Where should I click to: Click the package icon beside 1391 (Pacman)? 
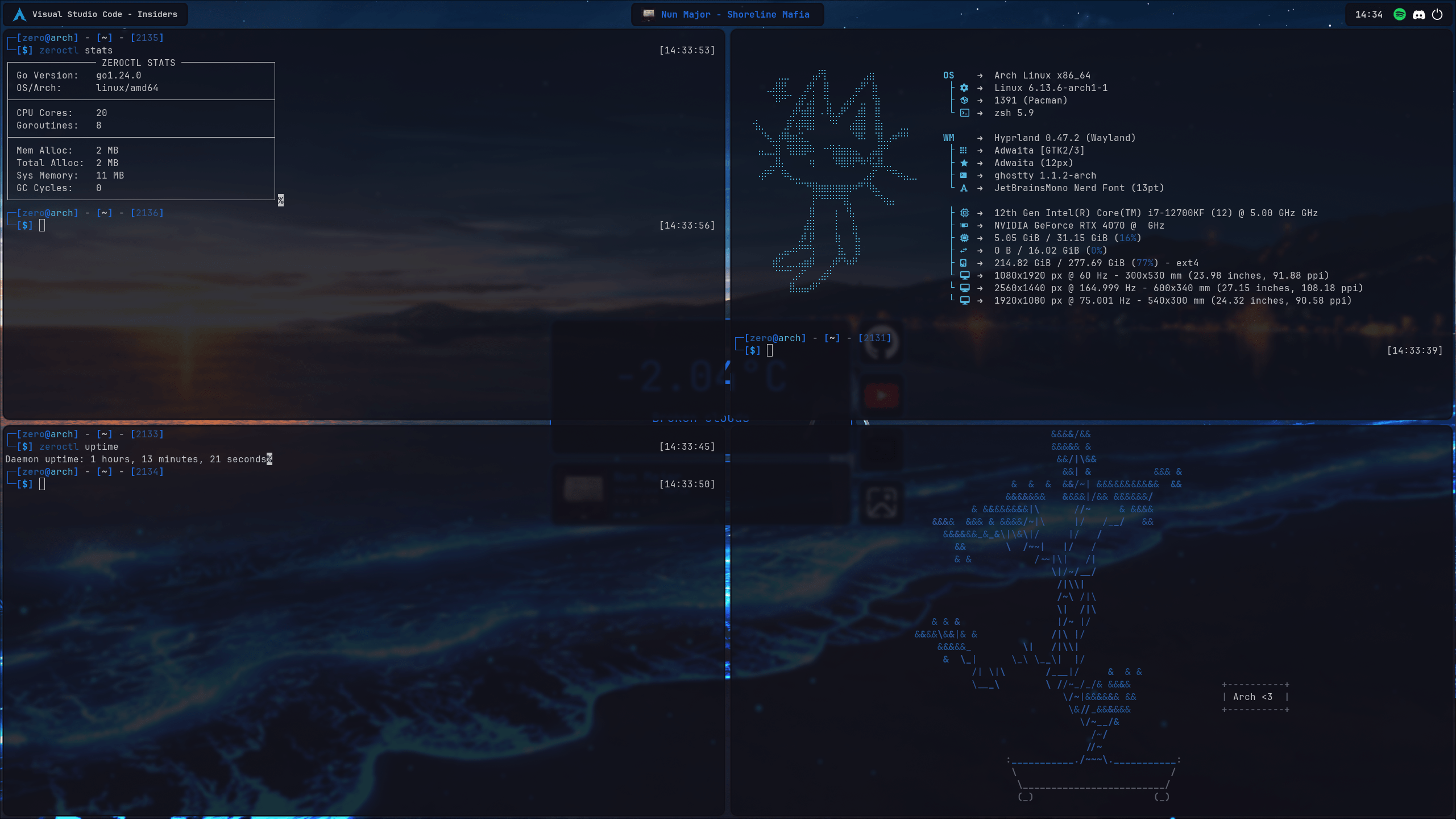(x=964, y=100)
